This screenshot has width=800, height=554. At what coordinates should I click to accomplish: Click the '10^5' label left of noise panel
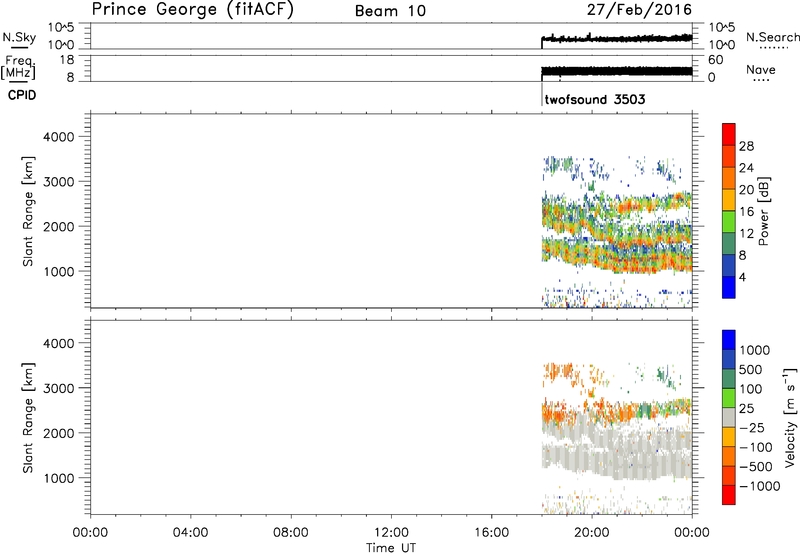(x=61, y=27)
